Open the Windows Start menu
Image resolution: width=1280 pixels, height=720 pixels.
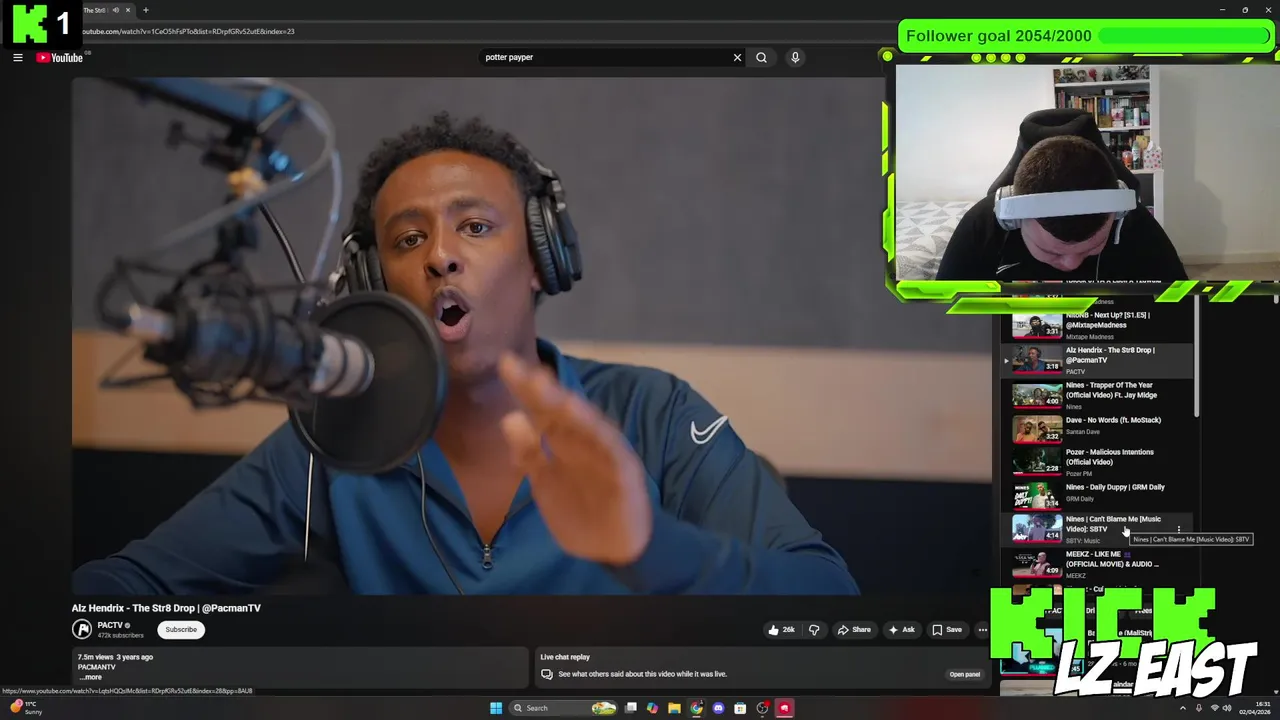click(x=496, y=708)
